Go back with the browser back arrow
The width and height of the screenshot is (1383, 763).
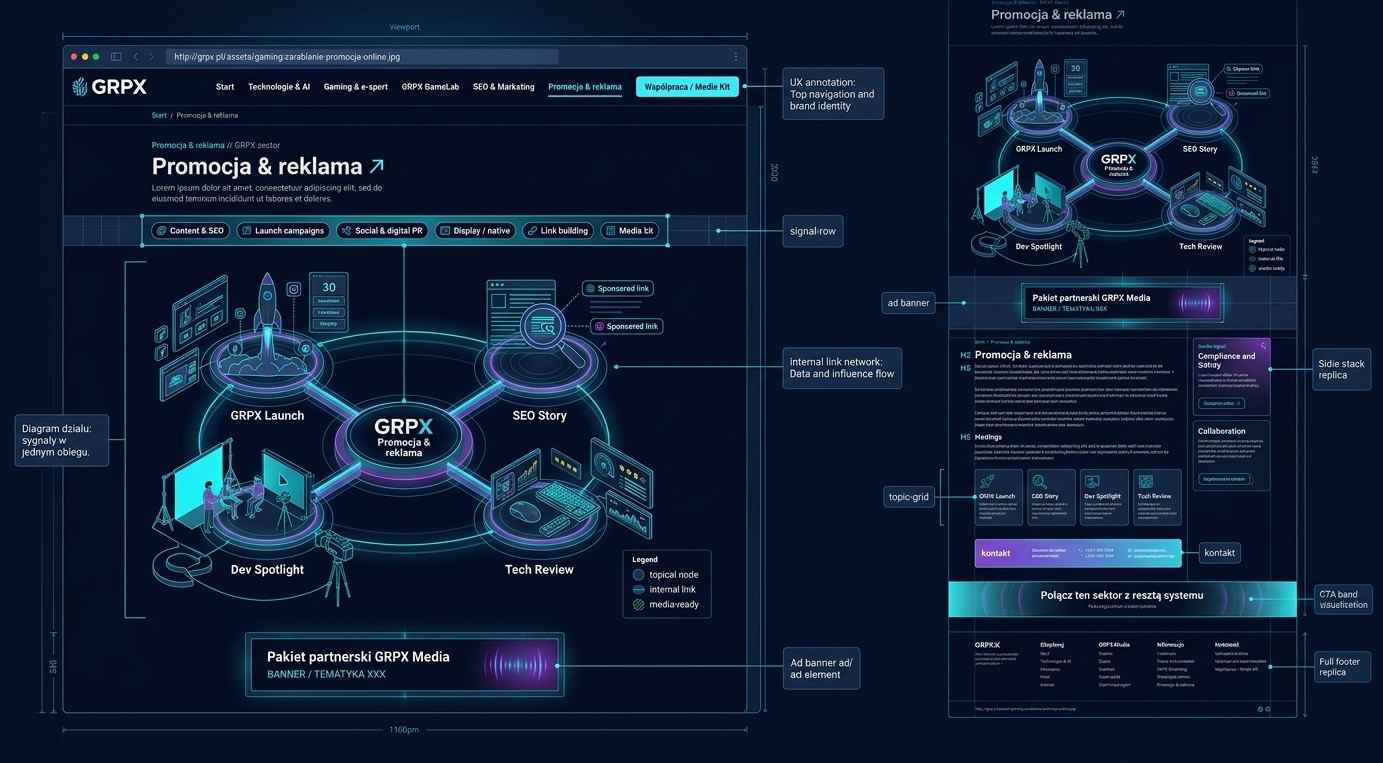[x=136, y=57]
